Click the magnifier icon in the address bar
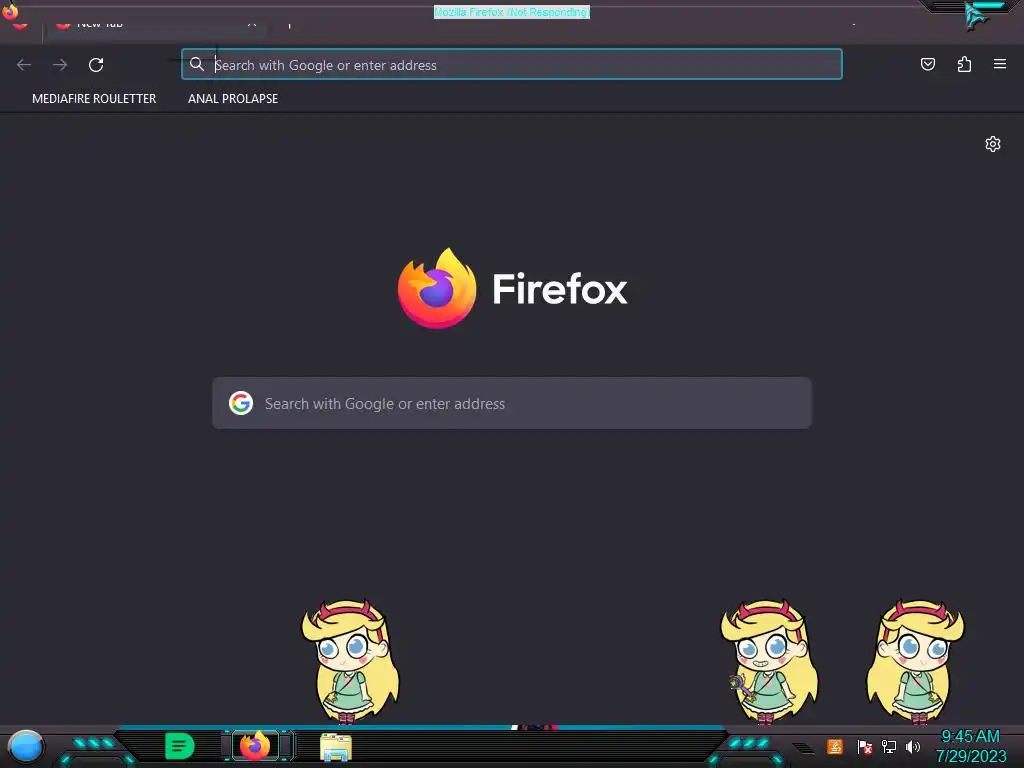Screen dimensions: 1024x768 197,64
